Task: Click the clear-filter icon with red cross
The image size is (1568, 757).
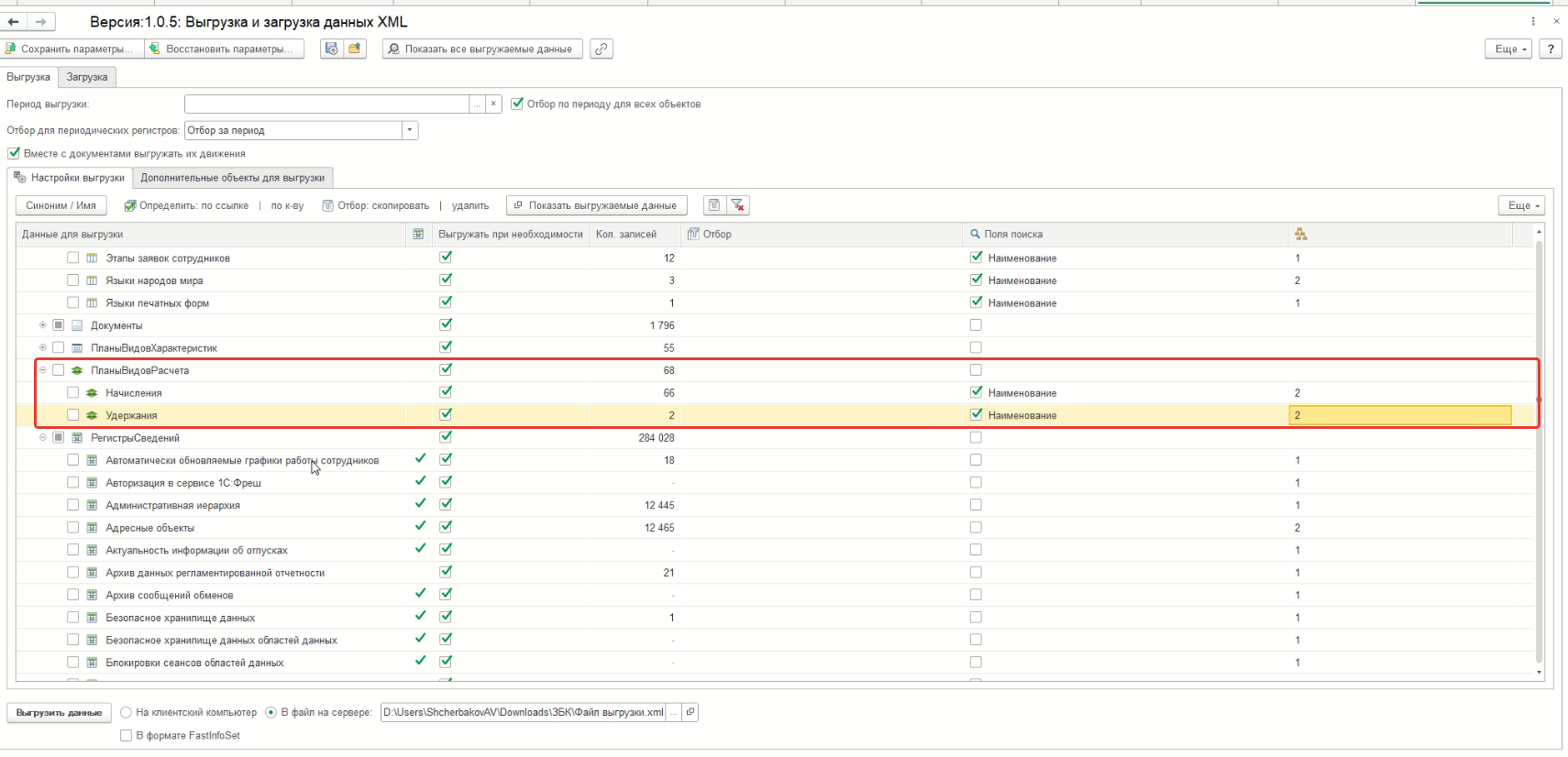Action: pyautogui.click(x=738, y=206)
